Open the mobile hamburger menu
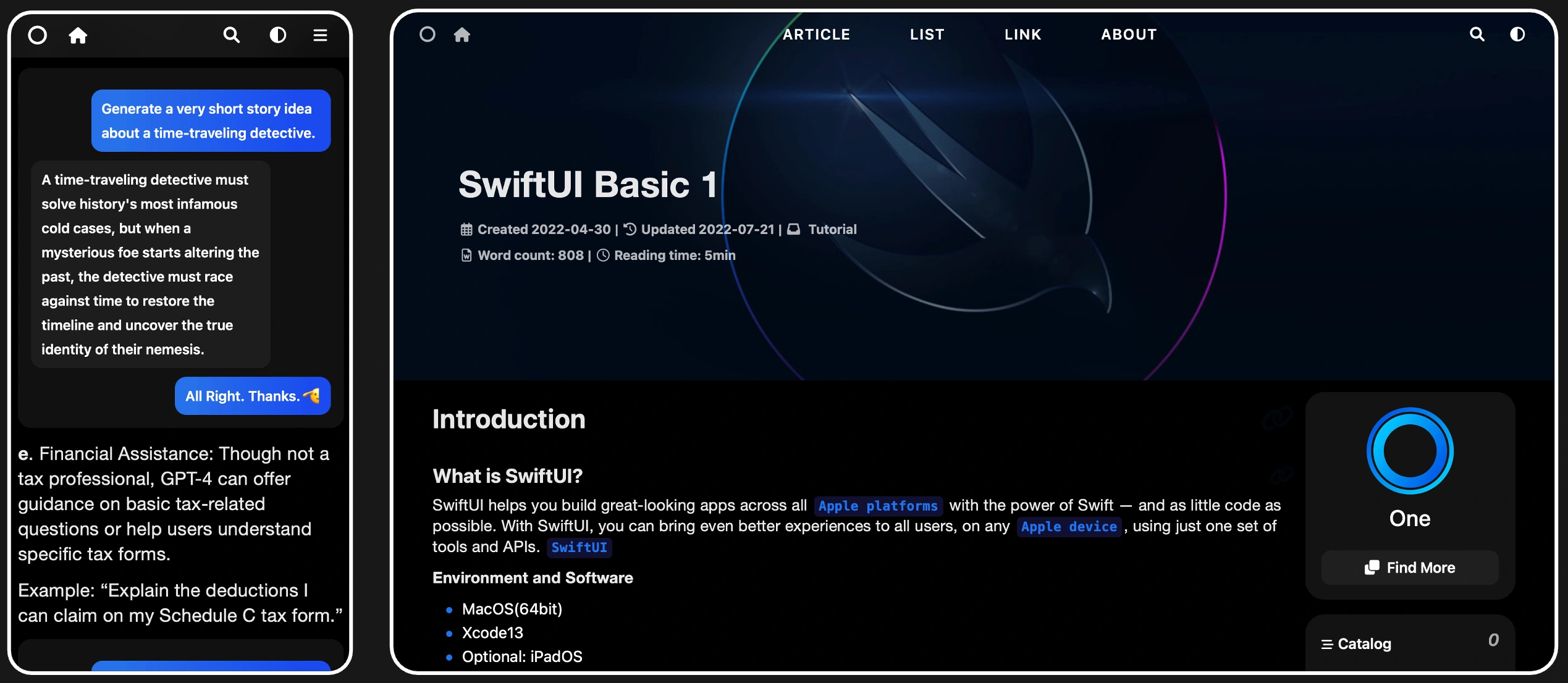1568x683 pixels. 320,35
